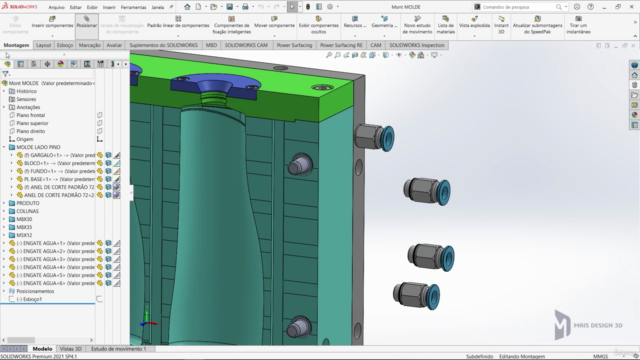640x360 pixels.
Task: Open DisplayManager appearance tab icon
Action: [60, 64]
